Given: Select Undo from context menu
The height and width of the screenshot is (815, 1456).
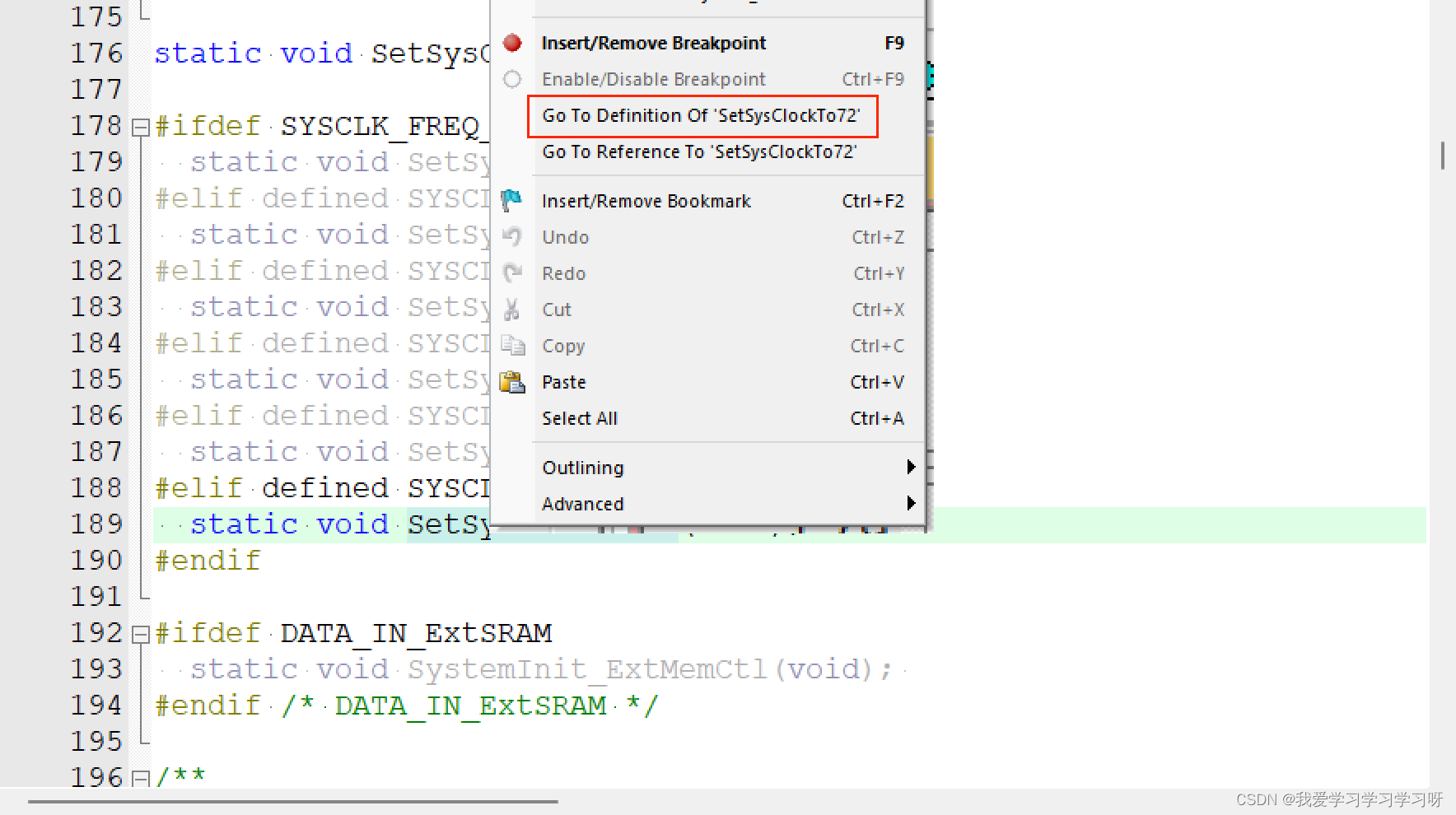Looking at the screenshot, I should point(708,237).
